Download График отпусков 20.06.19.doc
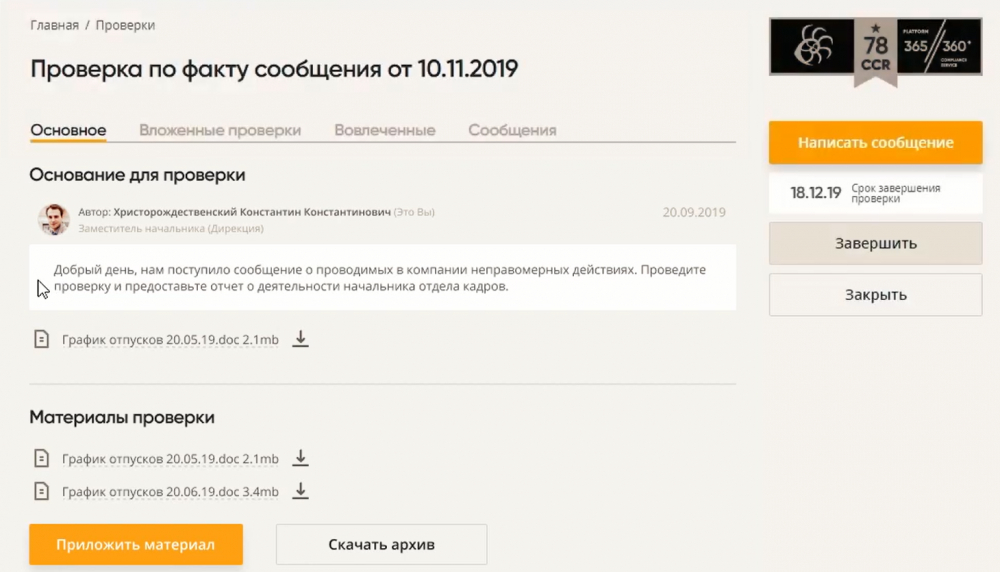The width and height of the screenshot is (1000, 572). pos(300,491)
